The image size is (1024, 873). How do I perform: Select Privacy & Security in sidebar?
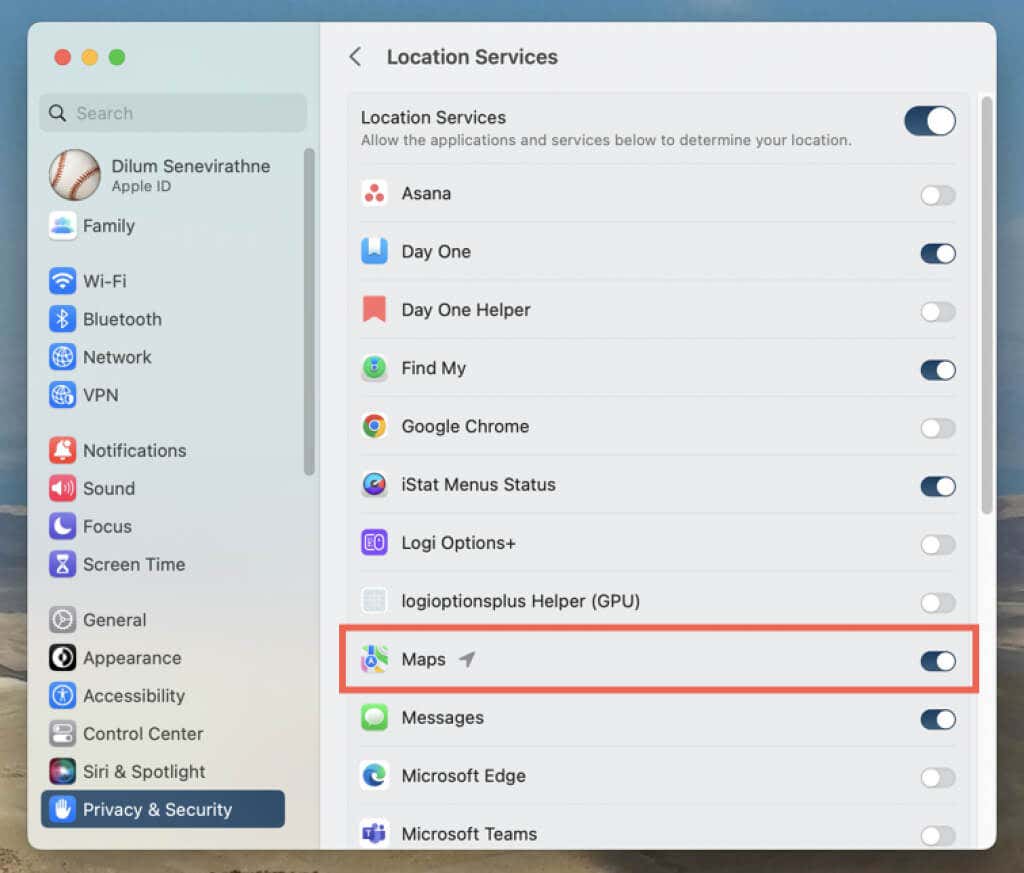tap(163, 810)
